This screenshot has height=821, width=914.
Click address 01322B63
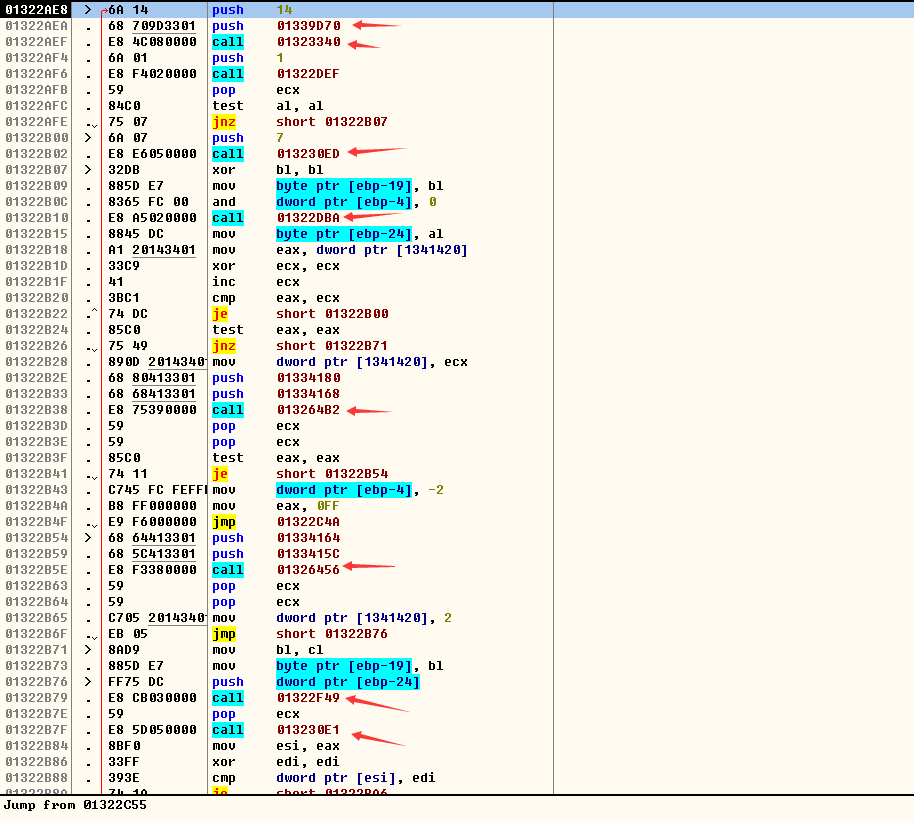point(37,585)
